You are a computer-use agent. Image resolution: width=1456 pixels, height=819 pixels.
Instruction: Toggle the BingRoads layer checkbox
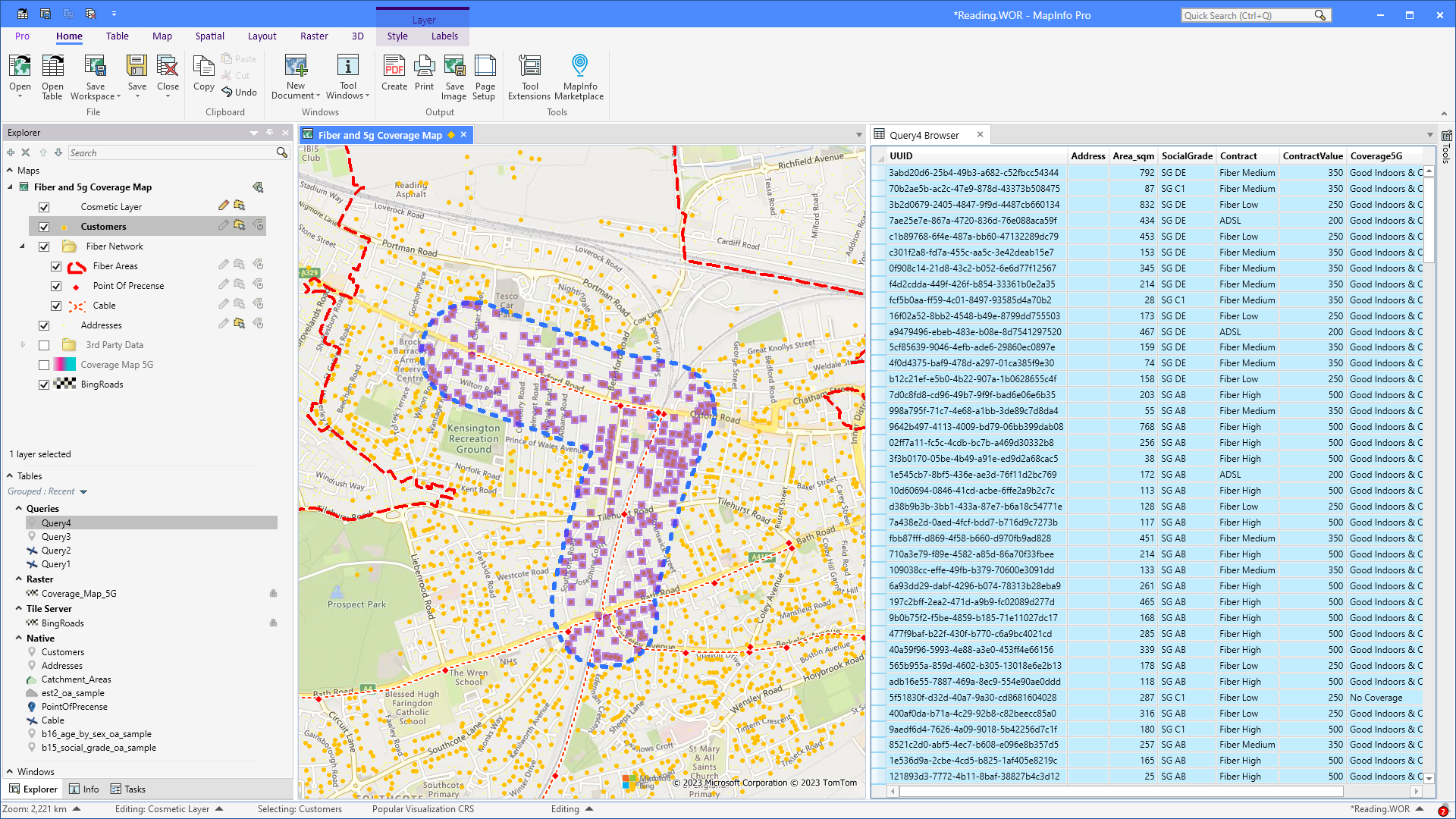tap(44, 384)
